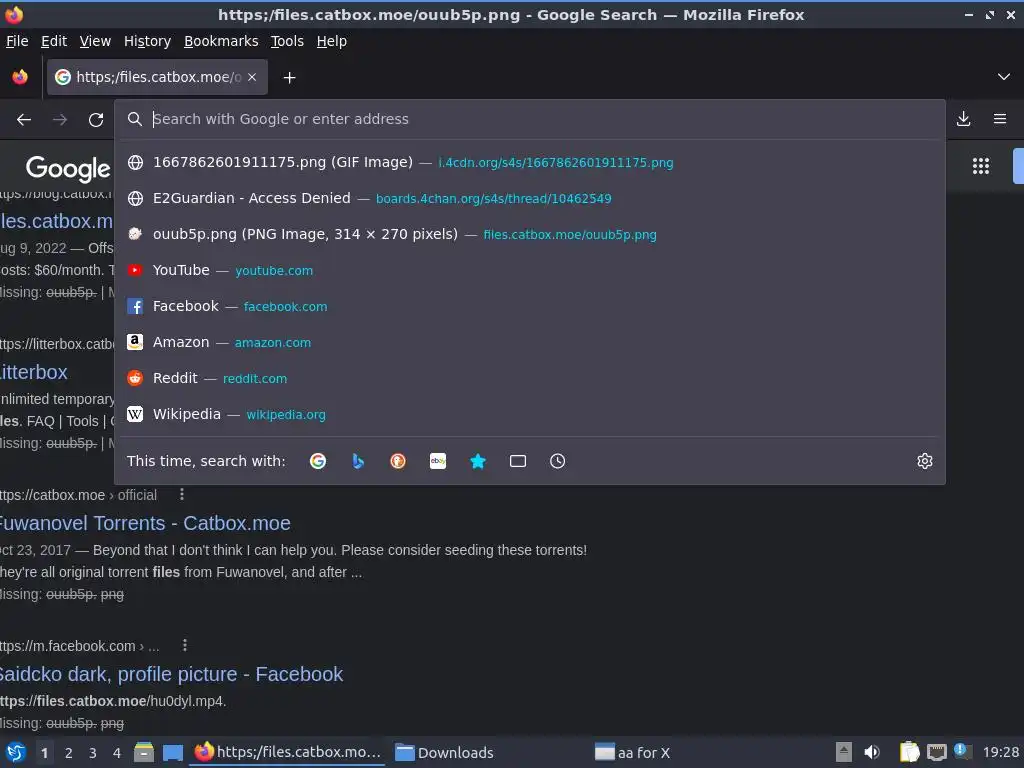Screen dimensions: 1024x768
Task: Open the Edit menu
Action: pos(54,41)
